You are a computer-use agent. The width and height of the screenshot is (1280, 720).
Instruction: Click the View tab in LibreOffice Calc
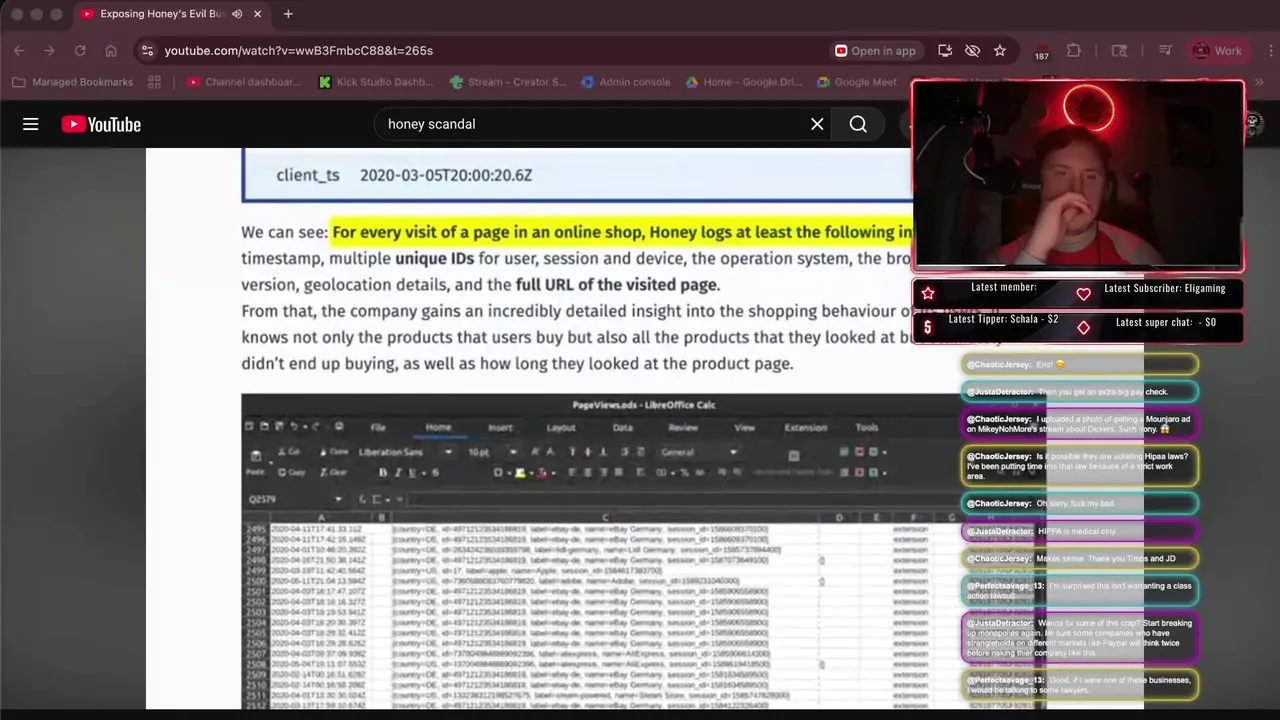pos(744,427)
